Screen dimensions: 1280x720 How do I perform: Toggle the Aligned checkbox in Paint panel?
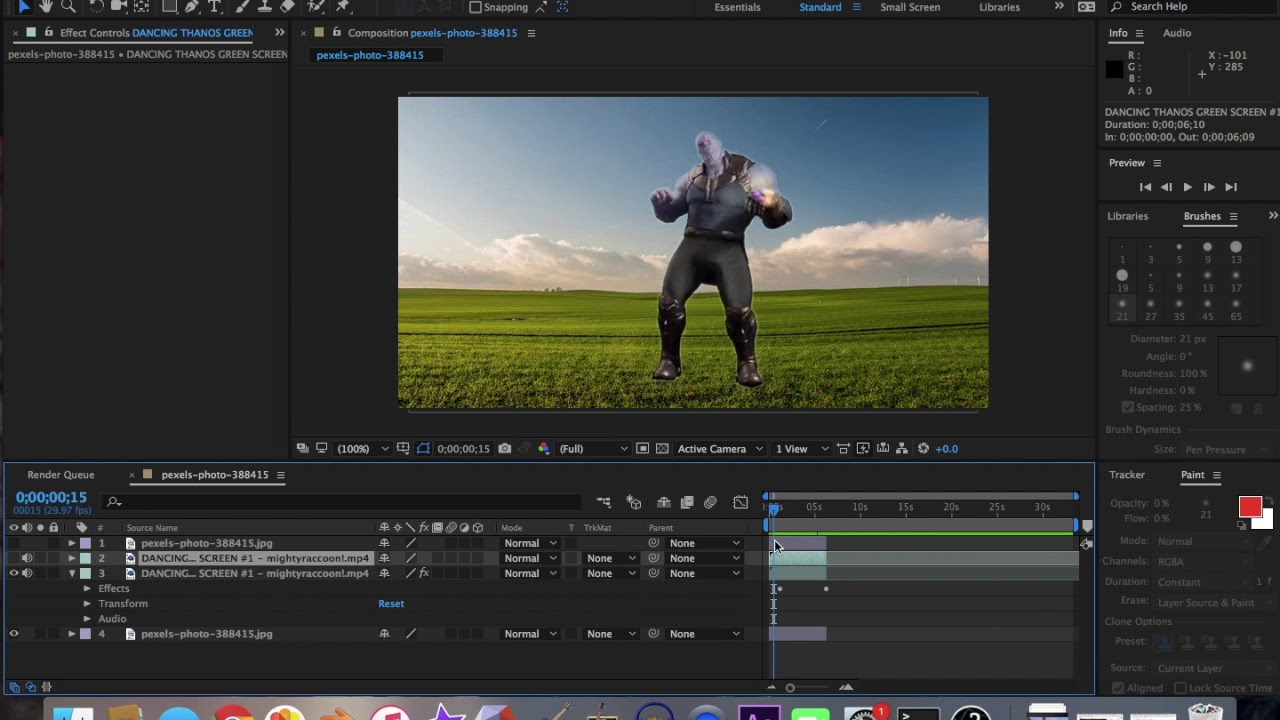point(1117,688)
